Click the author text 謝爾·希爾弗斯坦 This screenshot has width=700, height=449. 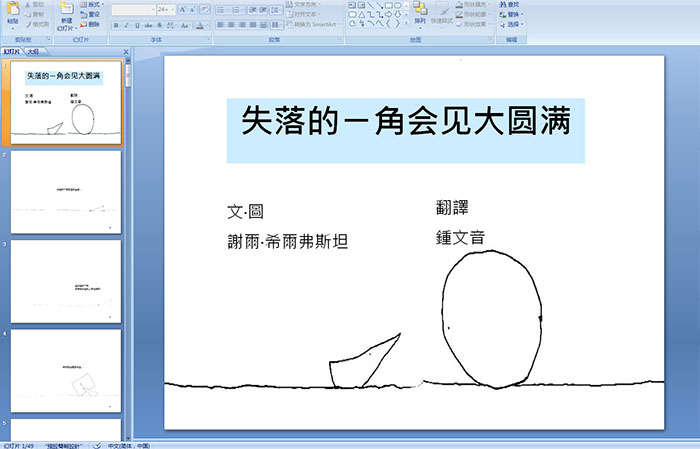(x=288, y=241)
